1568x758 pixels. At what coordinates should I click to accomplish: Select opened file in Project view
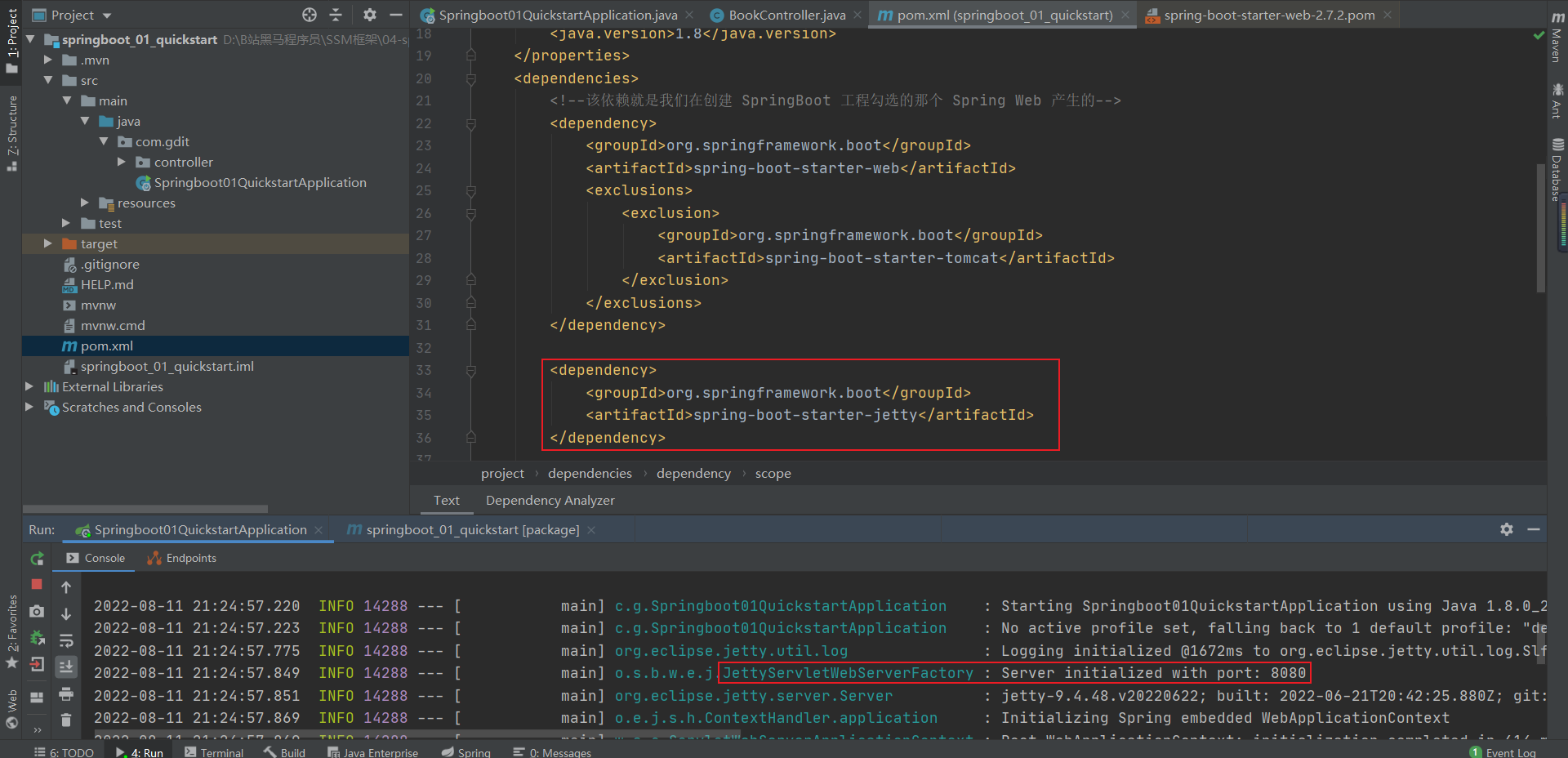309,15
